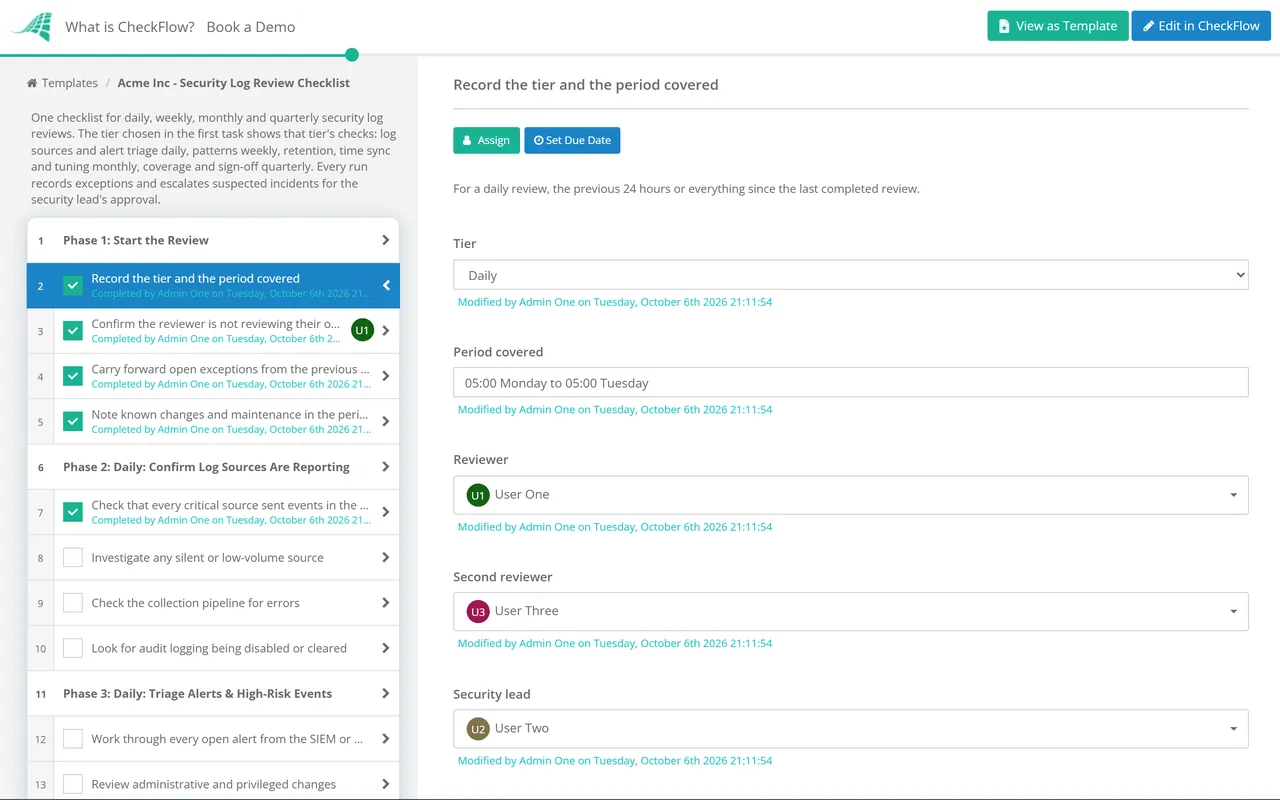1280x800 pixels.
Task: Uncheck task 3 Confirm the reviewer checkbox
Action: point(73,331)
